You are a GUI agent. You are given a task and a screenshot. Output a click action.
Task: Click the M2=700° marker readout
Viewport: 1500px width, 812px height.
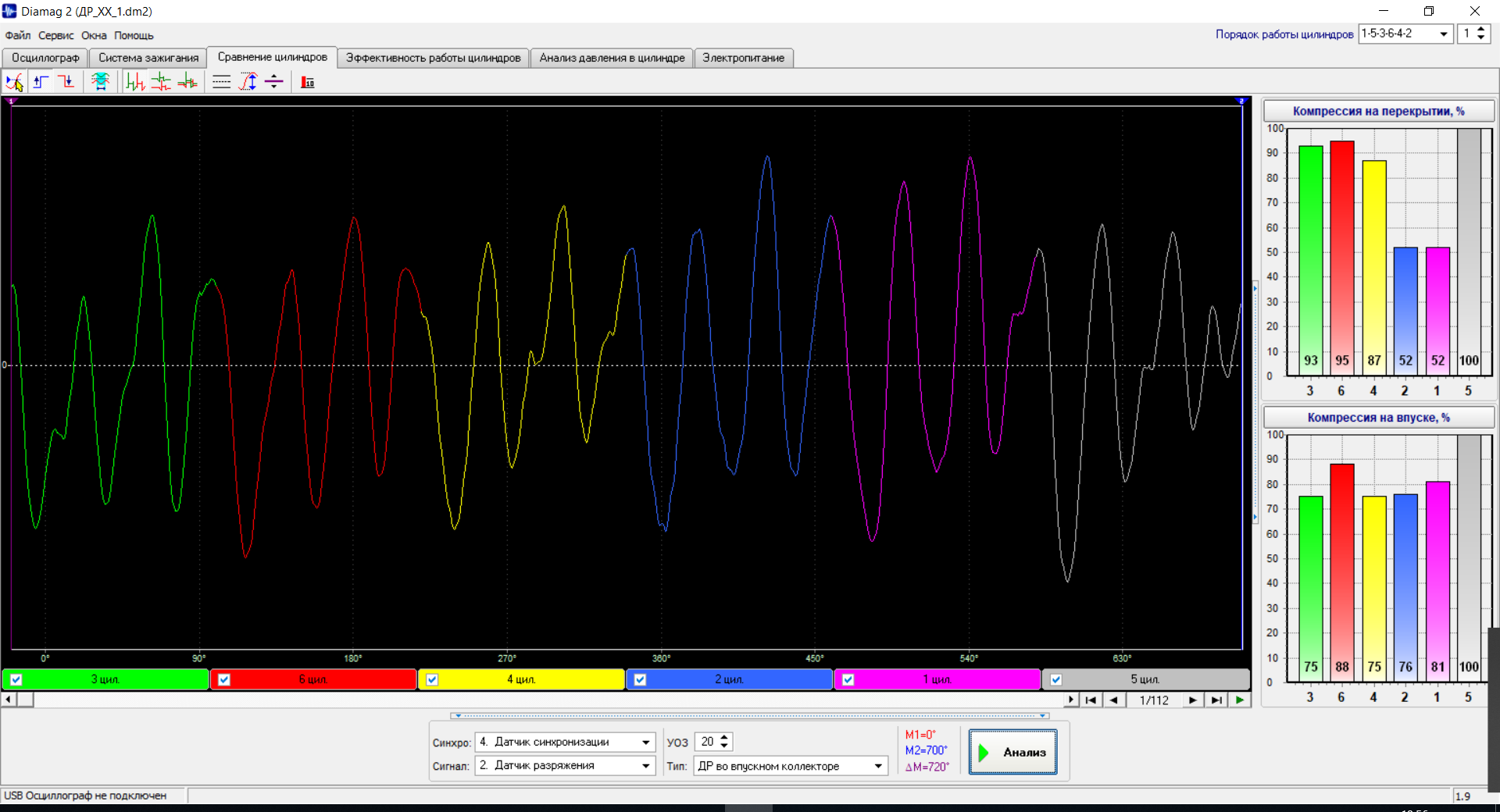926,751
